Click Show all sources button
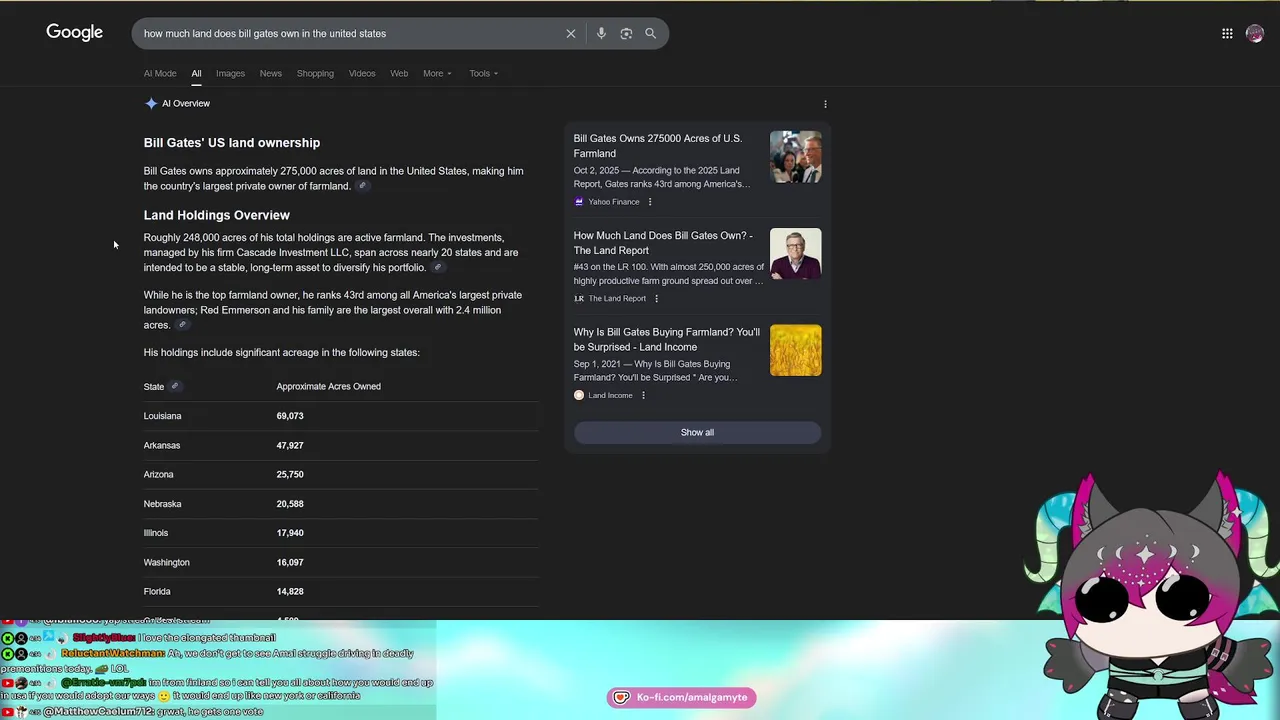1280x720 pixels. (697, 432)
